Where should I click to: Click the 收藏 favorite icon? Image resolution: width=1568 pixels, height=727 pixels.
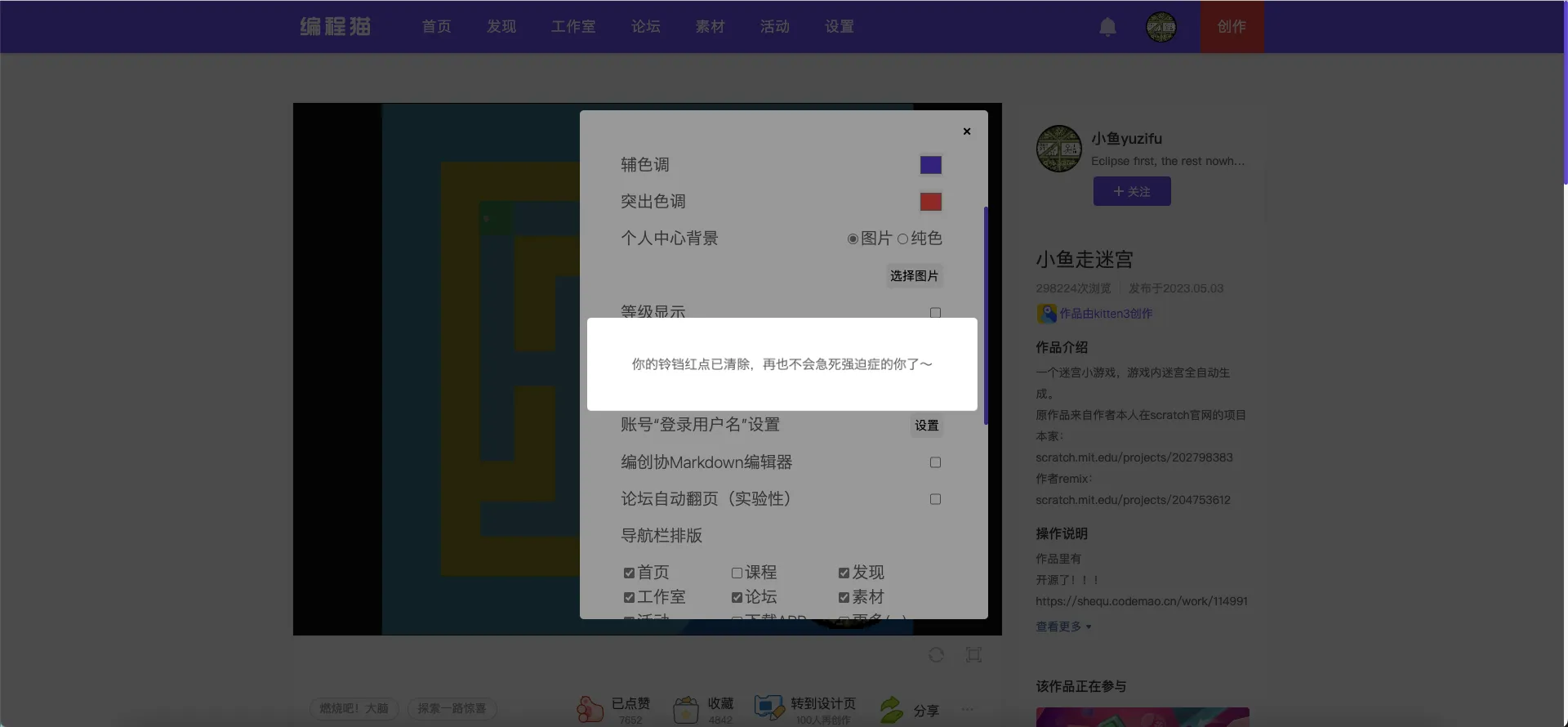(686, 709)
